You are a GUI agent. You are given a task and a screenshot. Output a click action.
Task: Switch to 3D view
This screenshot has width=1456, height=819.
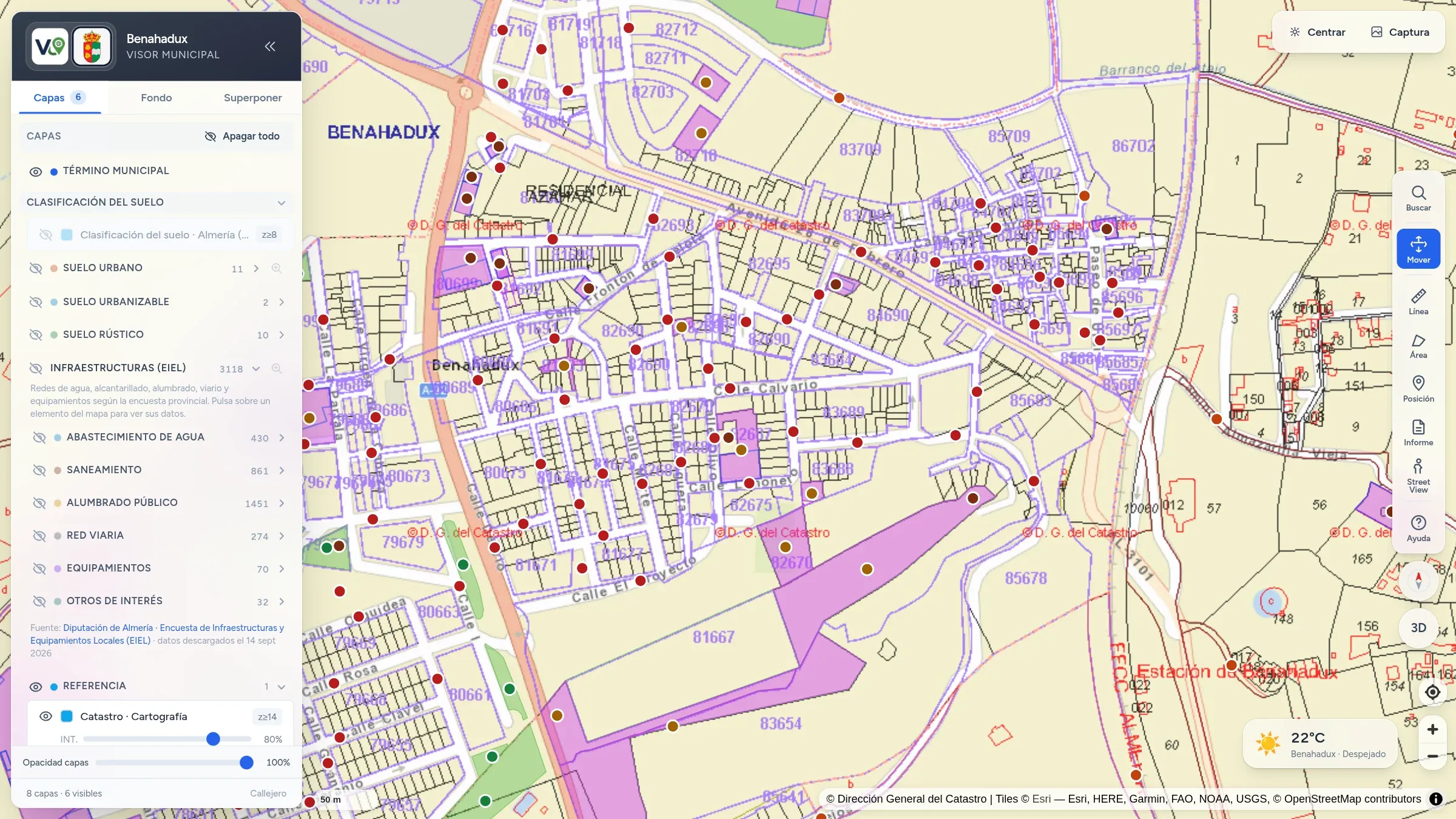[1418, 628]
